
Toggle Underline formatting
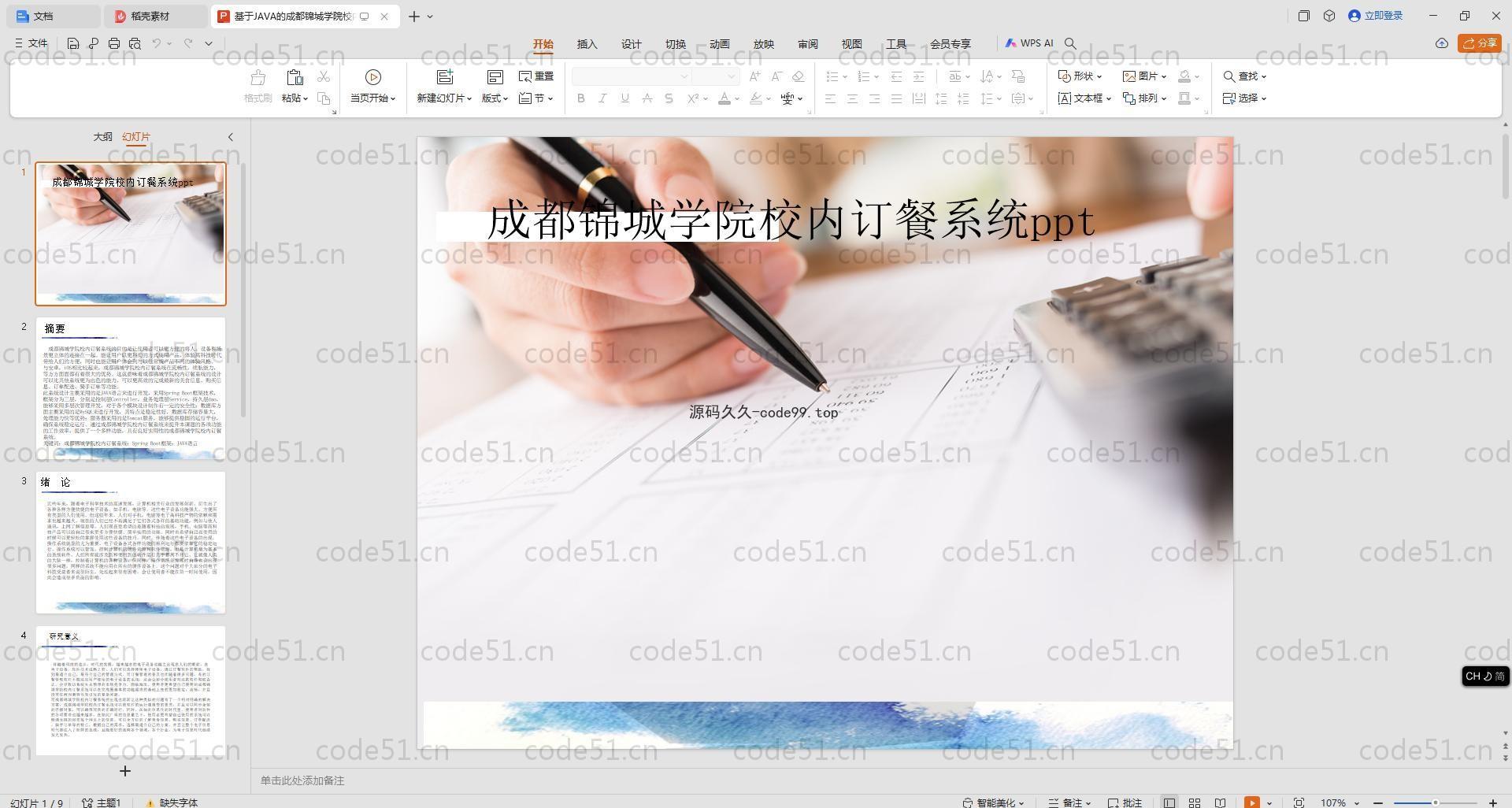pos(624,98)
